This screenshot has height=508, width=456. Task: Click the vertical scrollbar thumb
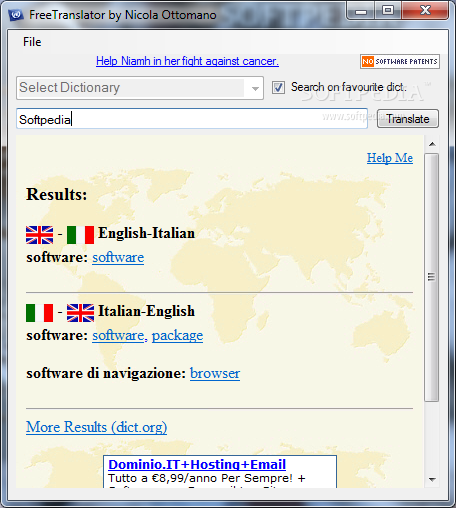pos(432,277)
